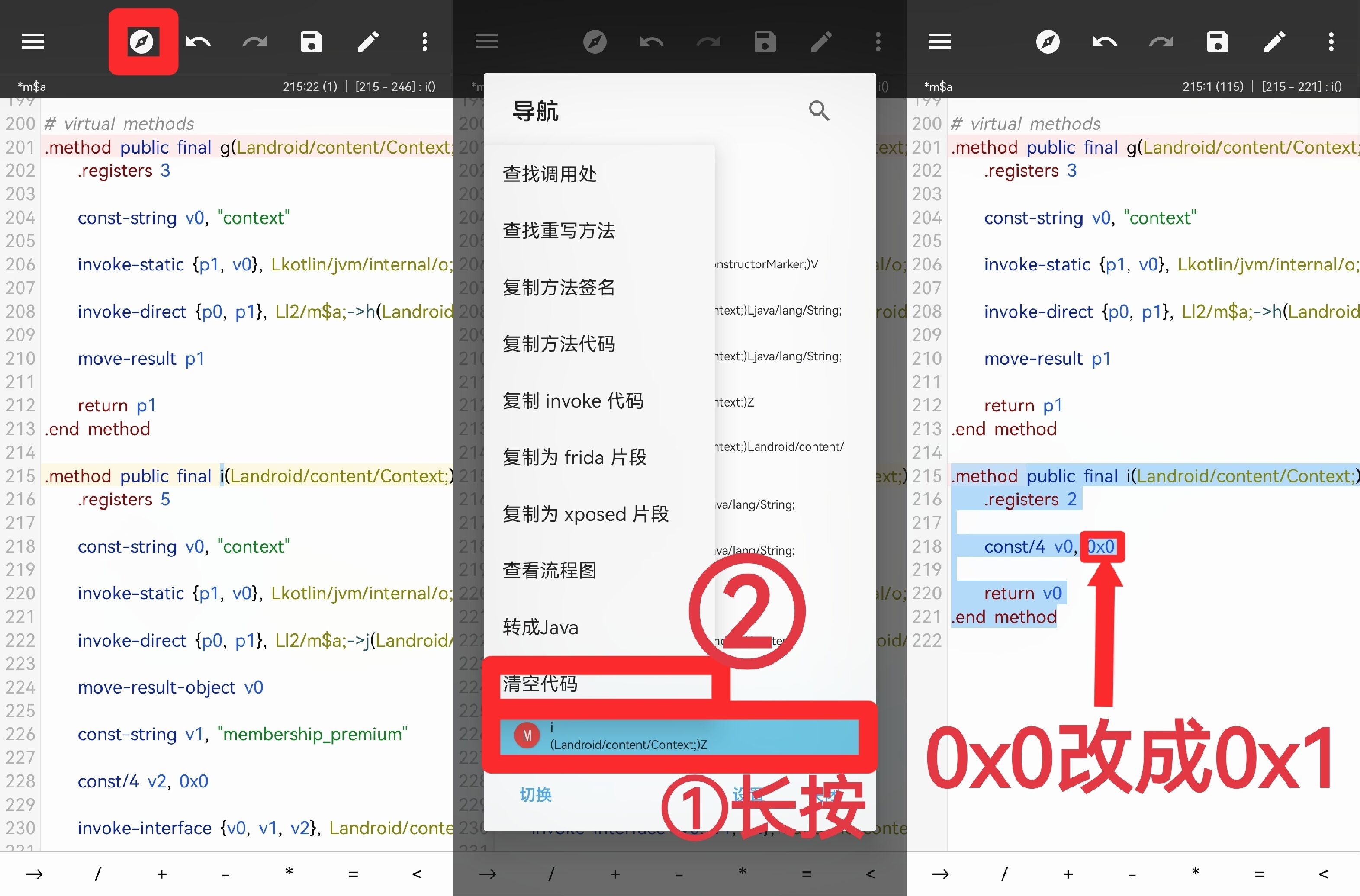Tap the dimmed overflow icon behind the 导航 dialog
Image resolution: width=1360 pixels, height=896 pixels.
point(878,42)
